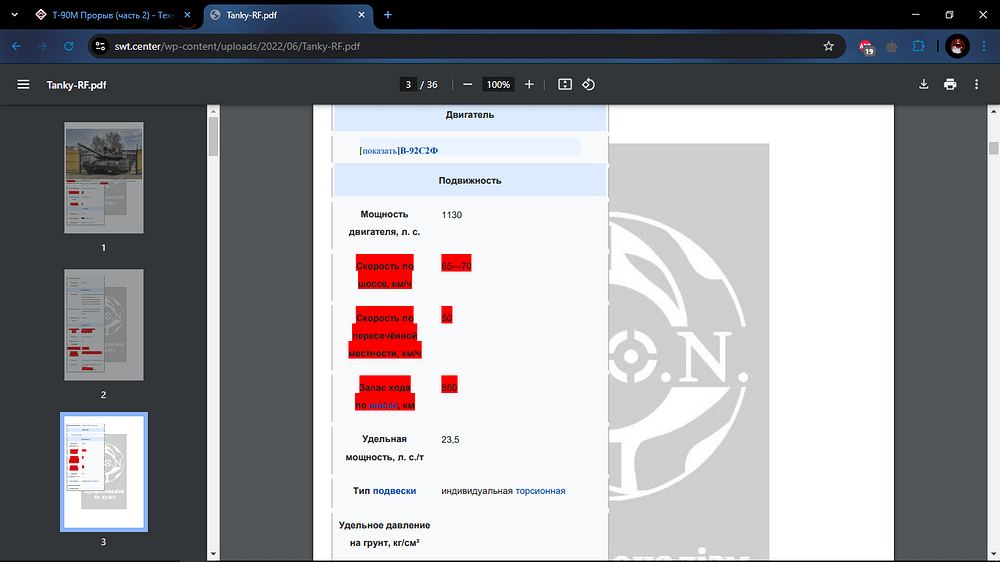Click the индивидуальная suspension text
This screenshot has height=562, width=1000.
point(477,491)
